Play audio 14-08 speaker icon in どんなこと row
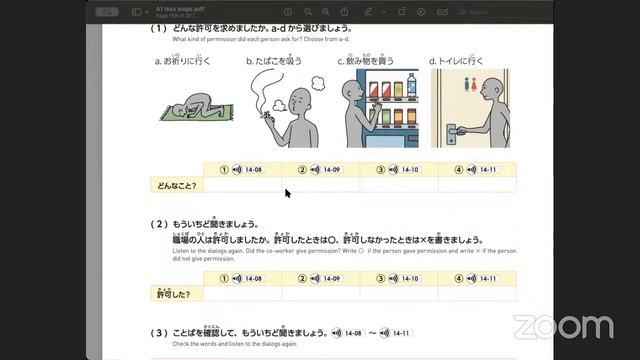 (x=237, y=169)
